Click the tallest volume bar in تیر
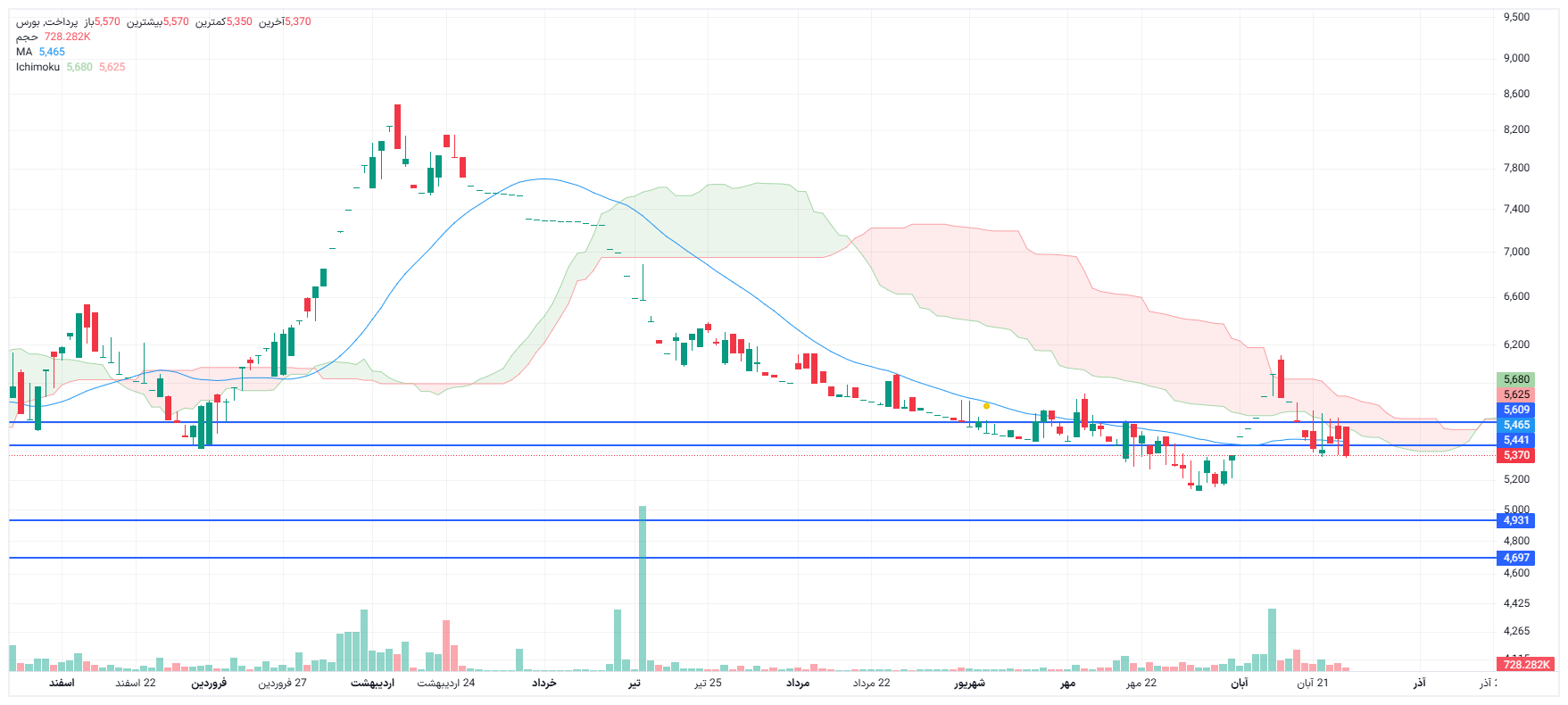Screen dimensions: 1568x705 (642, 589)
